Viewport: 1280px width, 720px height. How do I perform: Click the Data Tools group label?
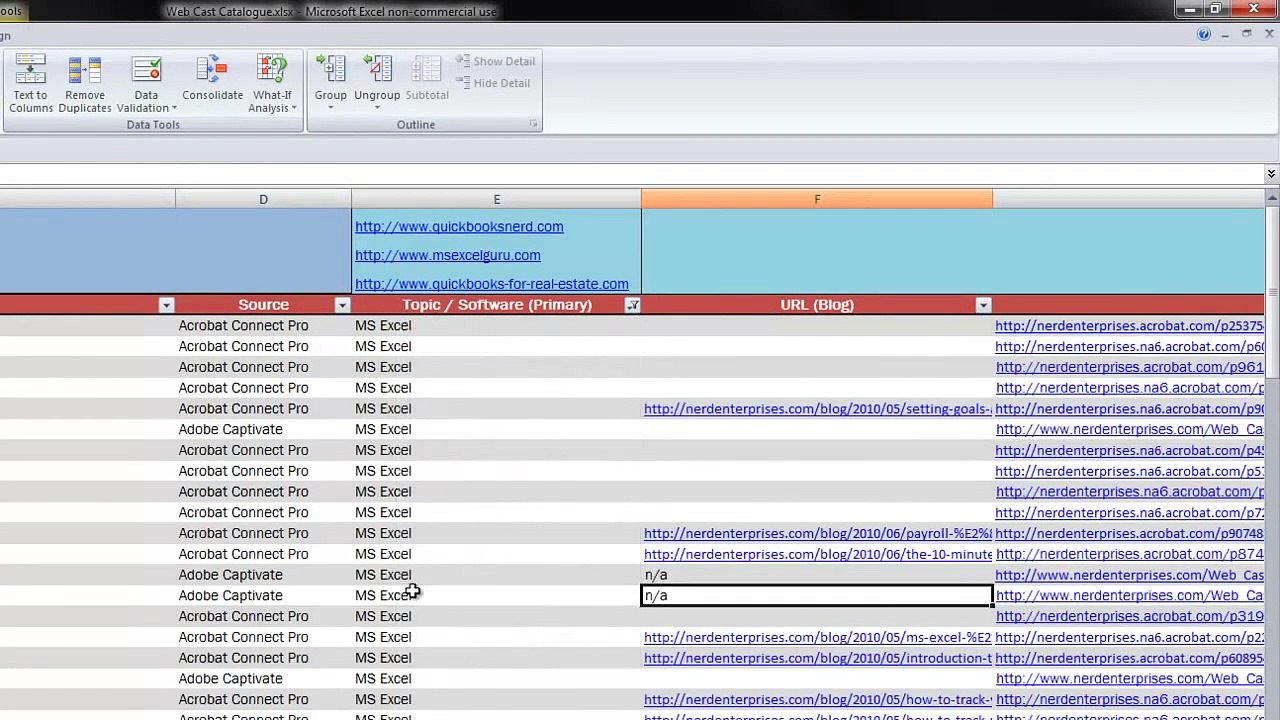(153, 125)
